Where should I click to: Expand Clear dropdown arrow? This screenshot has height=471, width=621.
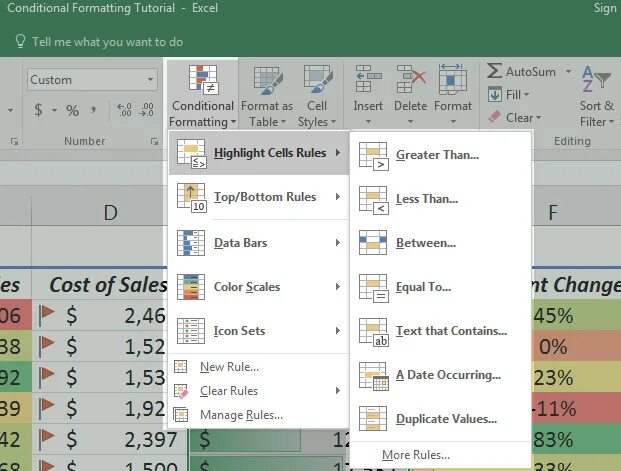point(538,118)
